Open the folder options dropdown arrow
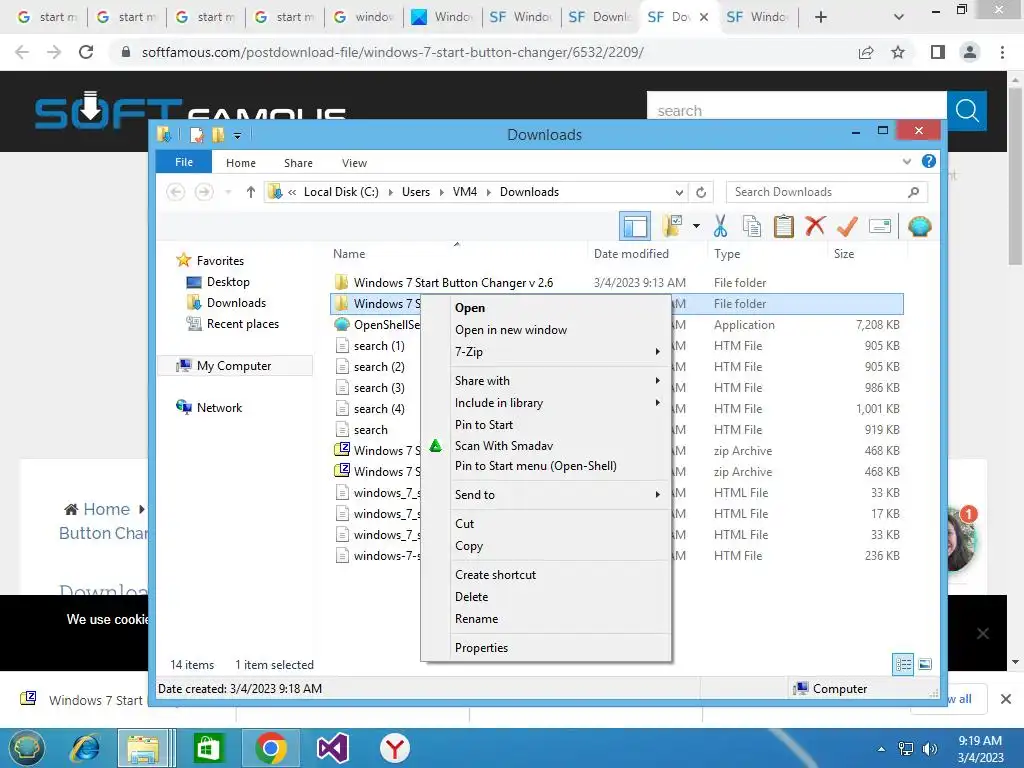Screen dimensions: 1024x768 (x=696, y=226)
